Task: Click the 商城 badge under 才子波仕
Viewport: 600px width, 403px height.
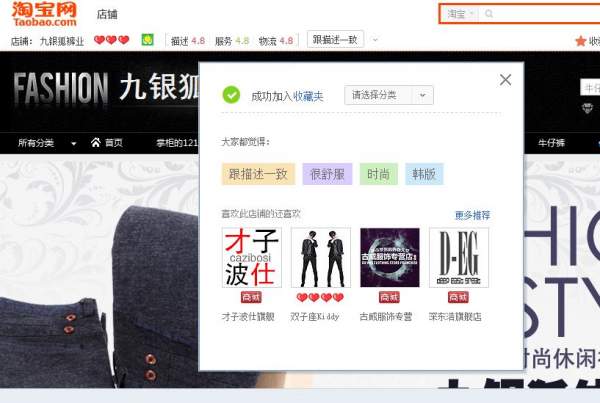Action: tap(251, 297)
